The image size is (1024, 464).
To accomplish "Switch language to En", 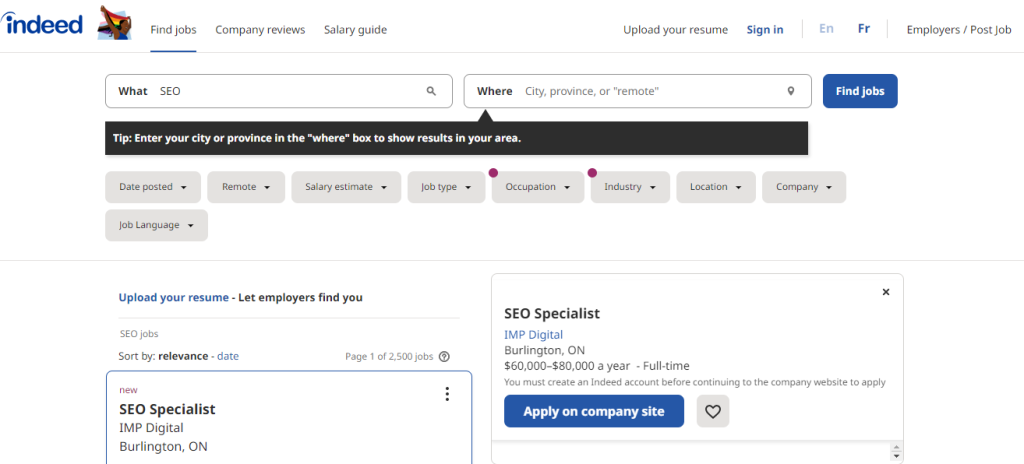I will pyautogui.click(x=826, y=29).
